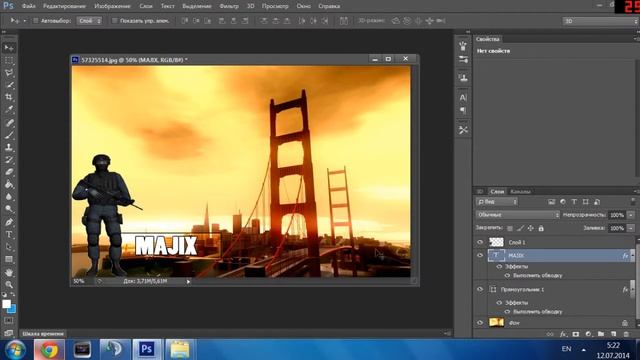
Task: Open the Фильтр menu
Action: coord(229,6)
